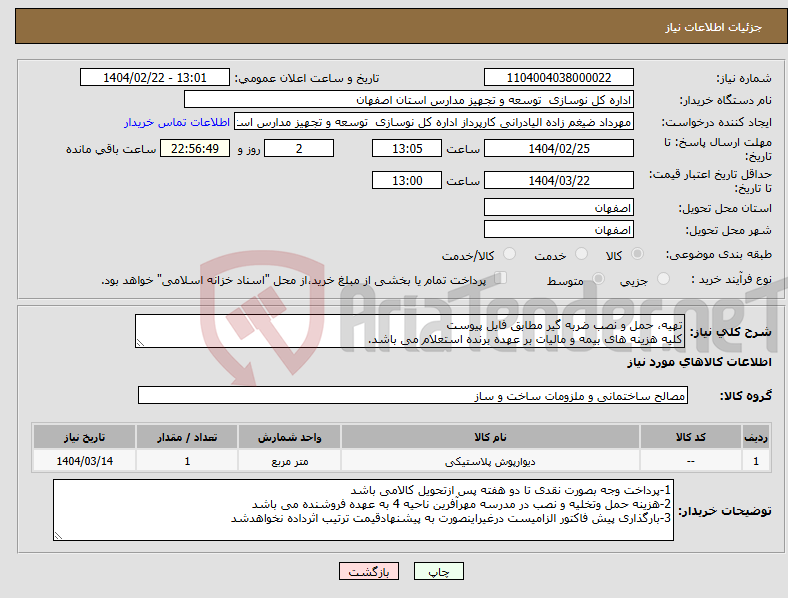Click the remaining time field 22:56:49
The width and height of the screenshot is (788, 598).
[x=195, y=148]
